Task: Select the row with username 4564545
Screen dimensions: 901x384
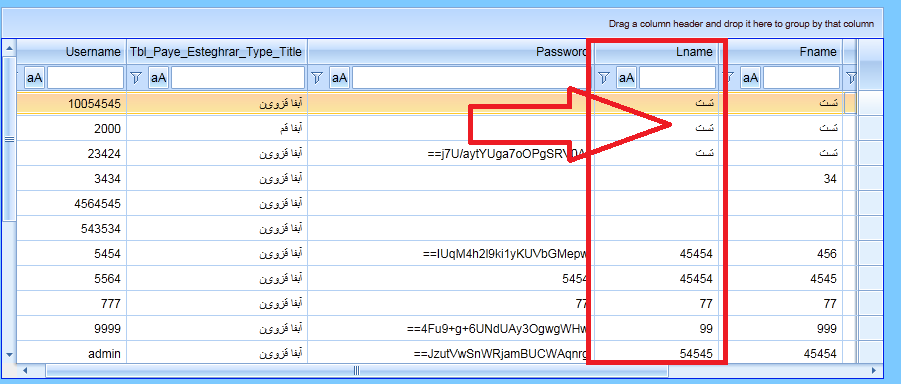Action: [x=437, y=203]
